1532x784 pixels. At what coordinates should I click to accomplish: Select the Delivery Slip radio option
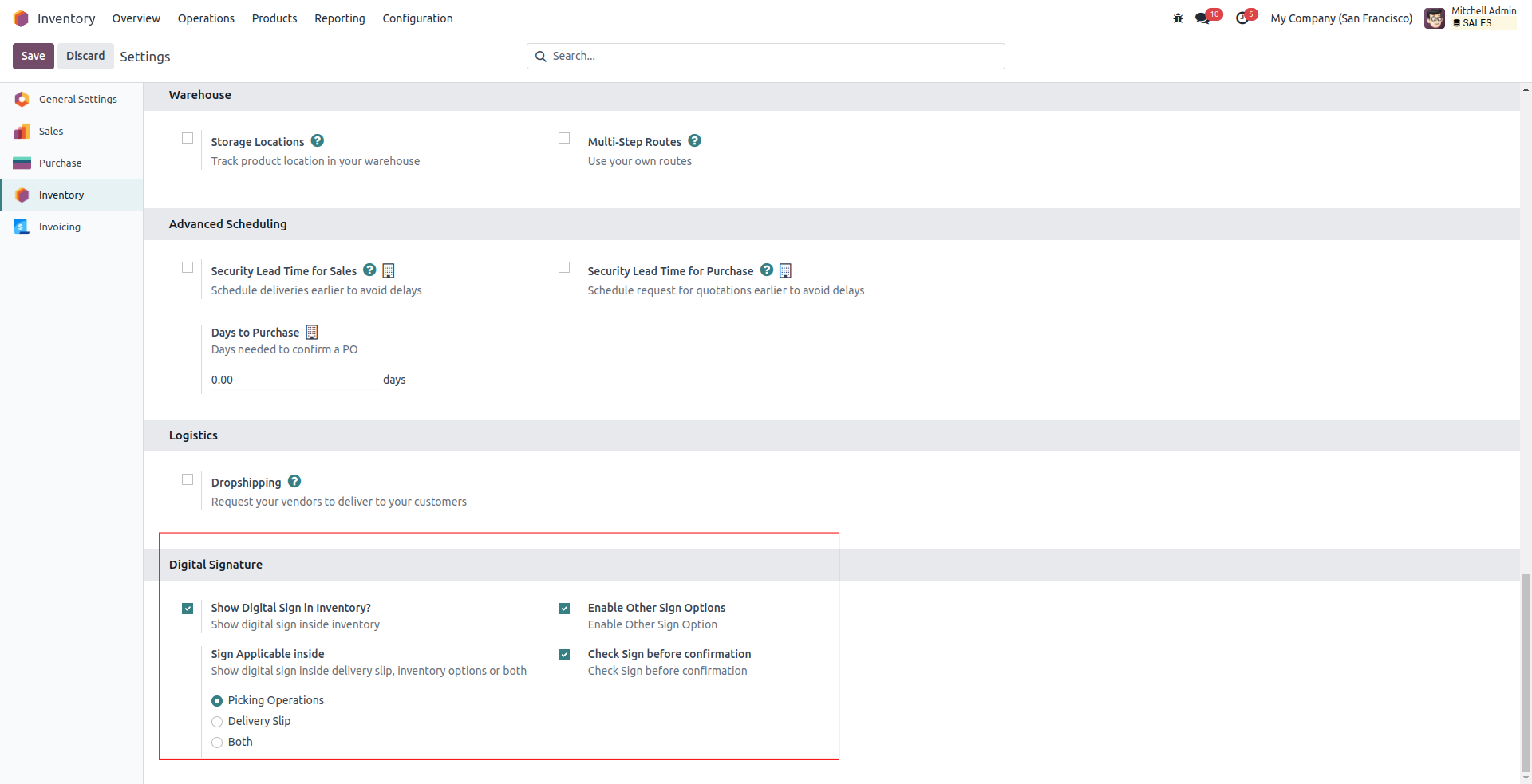coord(217,722)
